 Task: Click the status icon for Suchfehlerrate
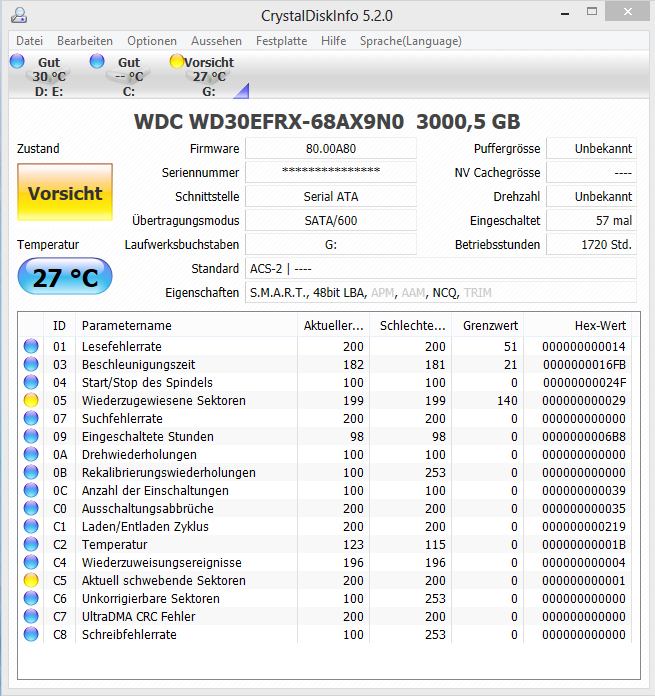31,418
